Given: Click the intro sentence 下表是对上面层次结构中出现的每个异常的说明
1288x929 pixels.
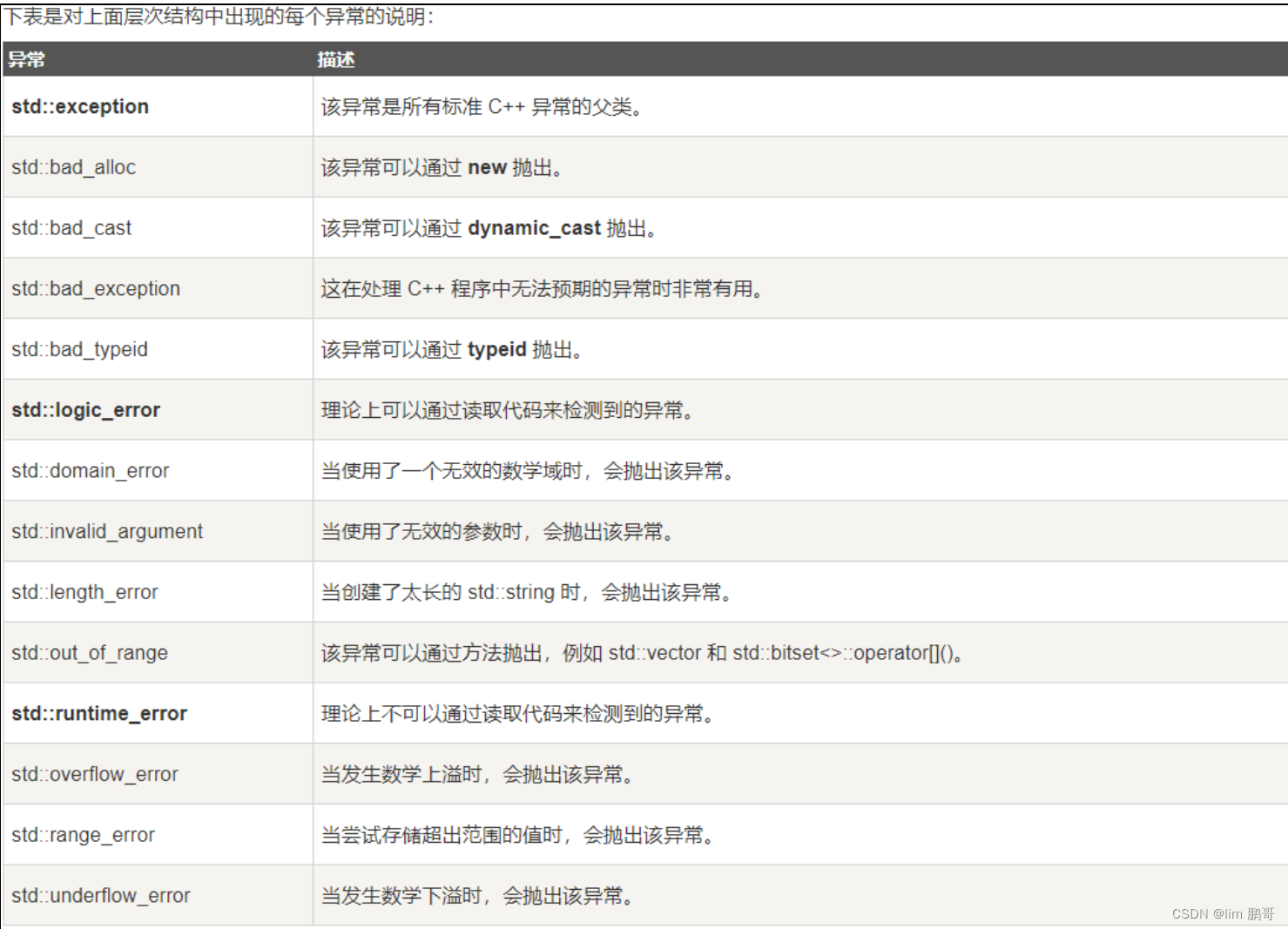Looking at the screenshot, I should point(219,17).
